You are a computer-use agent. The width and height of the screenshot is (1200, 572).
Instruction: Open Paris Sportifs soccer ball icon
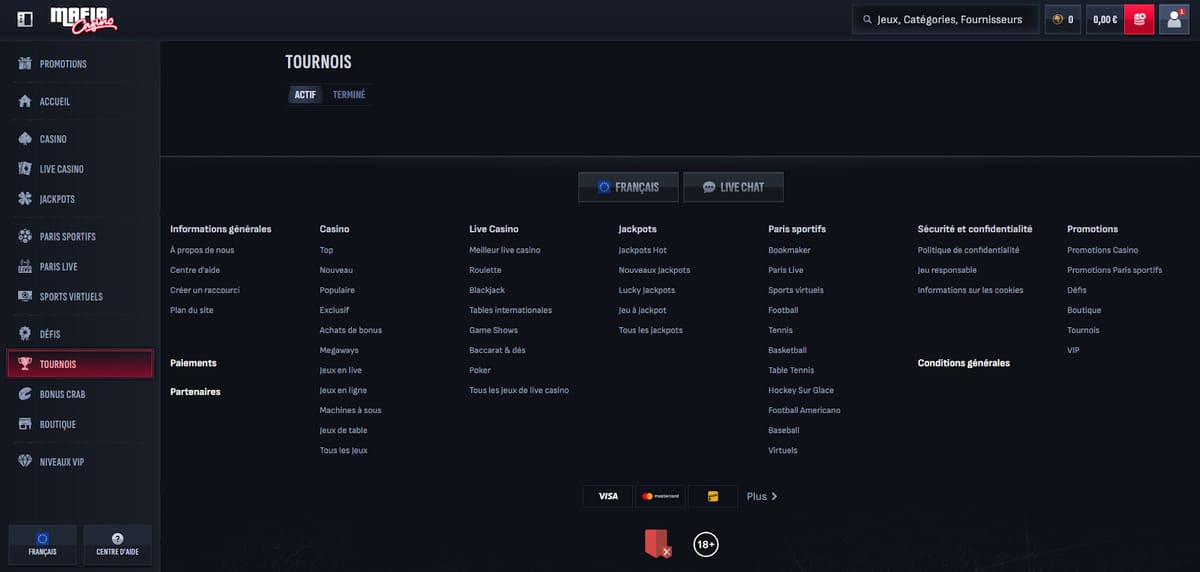pos(26,237)
